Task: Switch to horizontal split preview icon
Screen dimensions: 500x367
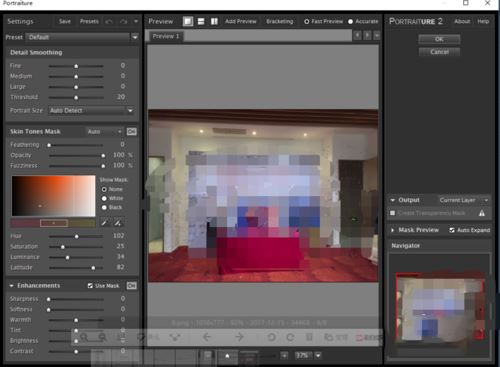Action: 201,21
